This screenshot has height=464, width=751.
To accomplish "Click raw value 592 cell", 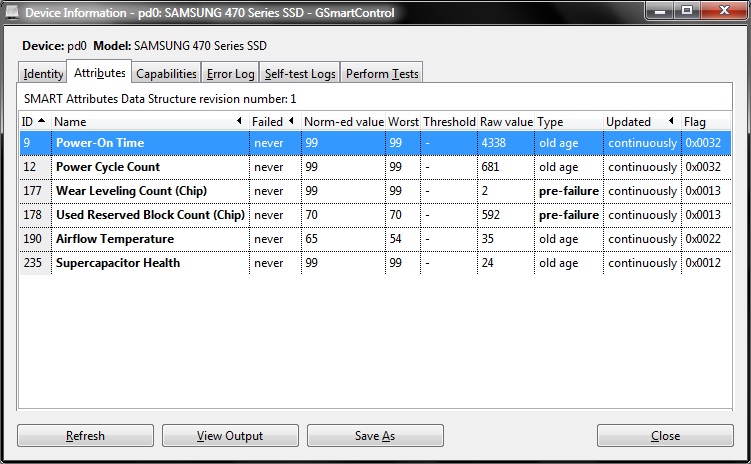I will pyautogui.click(x=506, y=215).
